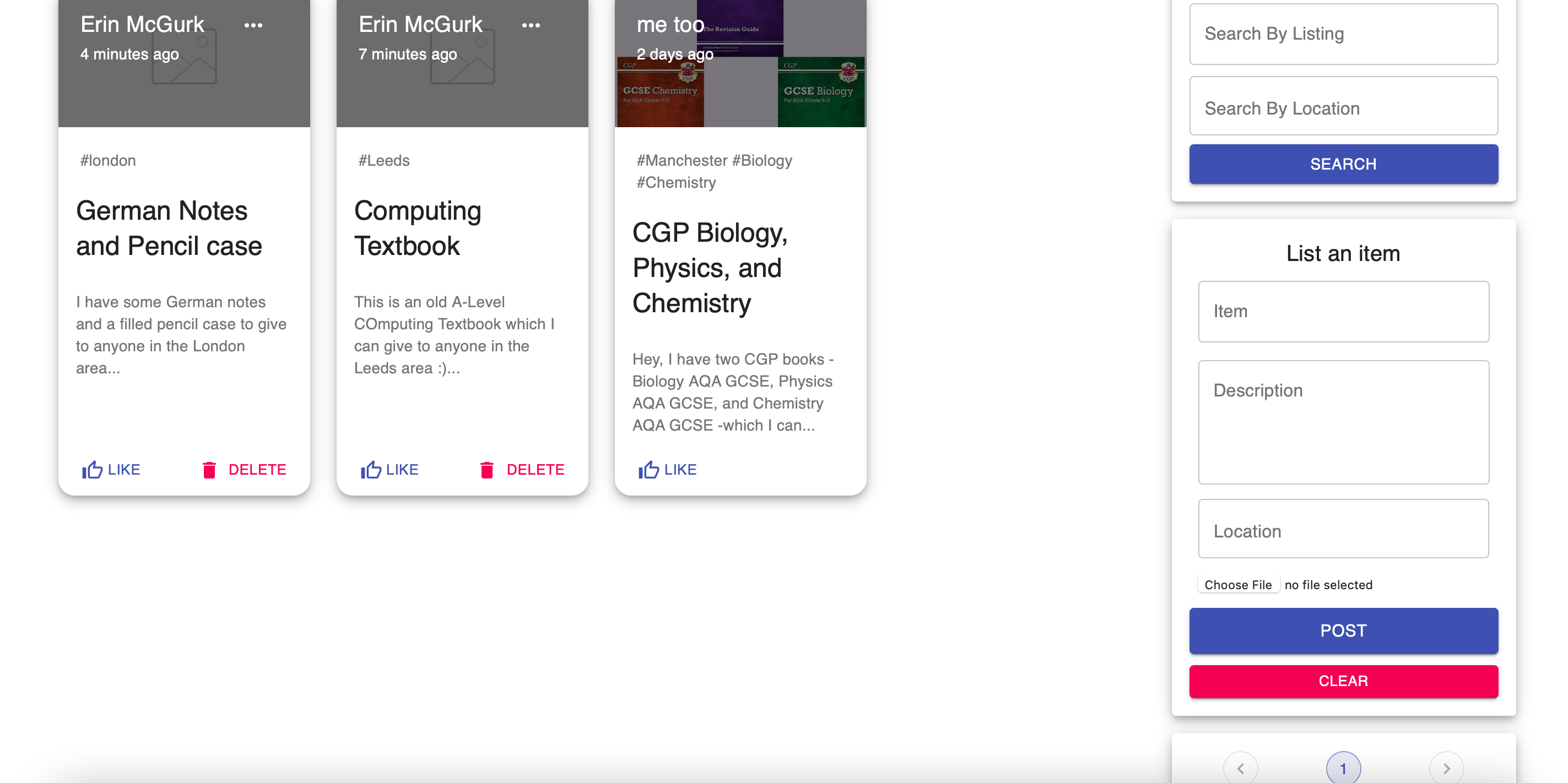Like the German Notes and Pencil case listing
This screenshot has width=1568, height=783.
click(x=111, y=469)
